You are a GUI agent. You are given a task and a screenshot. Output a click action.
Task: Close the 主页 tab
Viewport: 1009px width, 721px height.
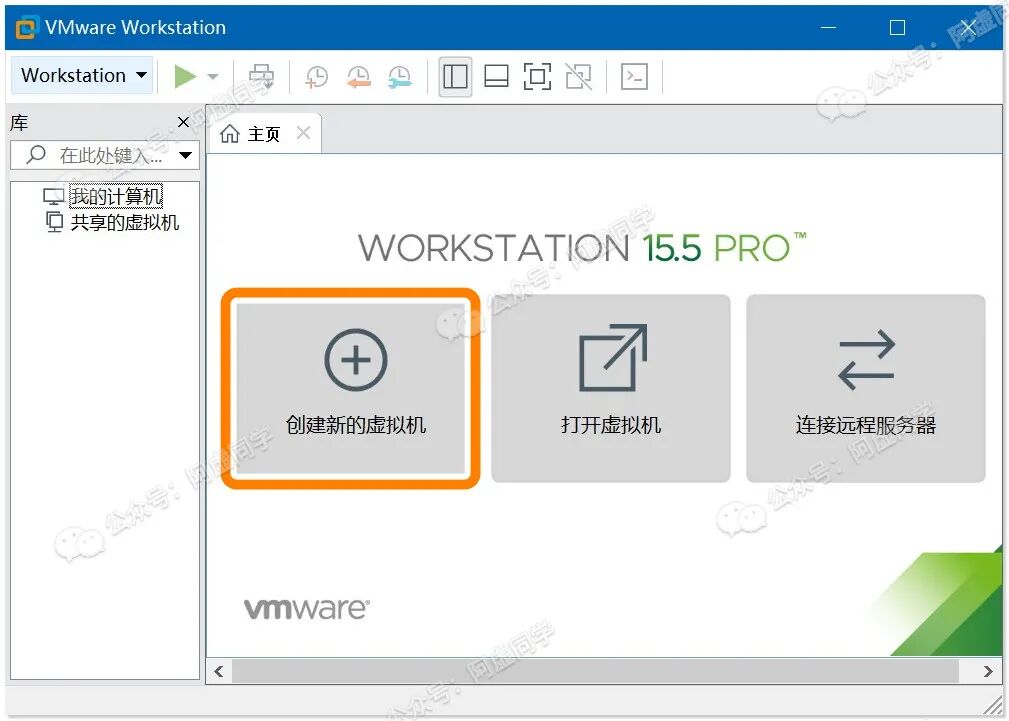[303, 133]
